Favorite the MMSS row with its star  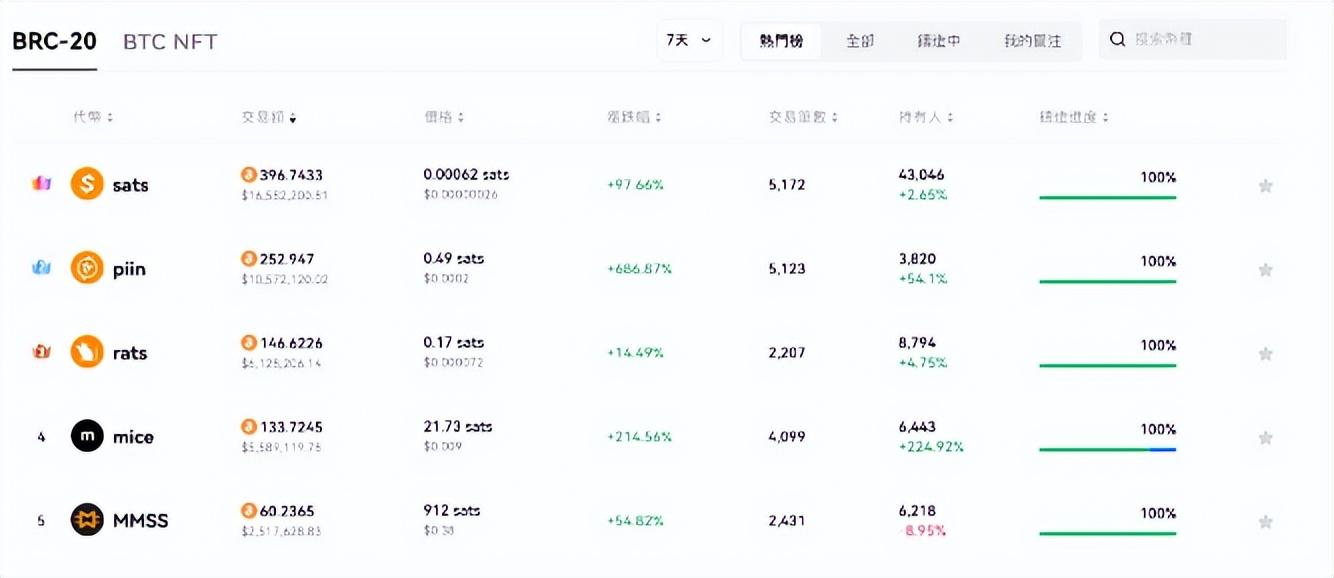[x=1265, y=521]
